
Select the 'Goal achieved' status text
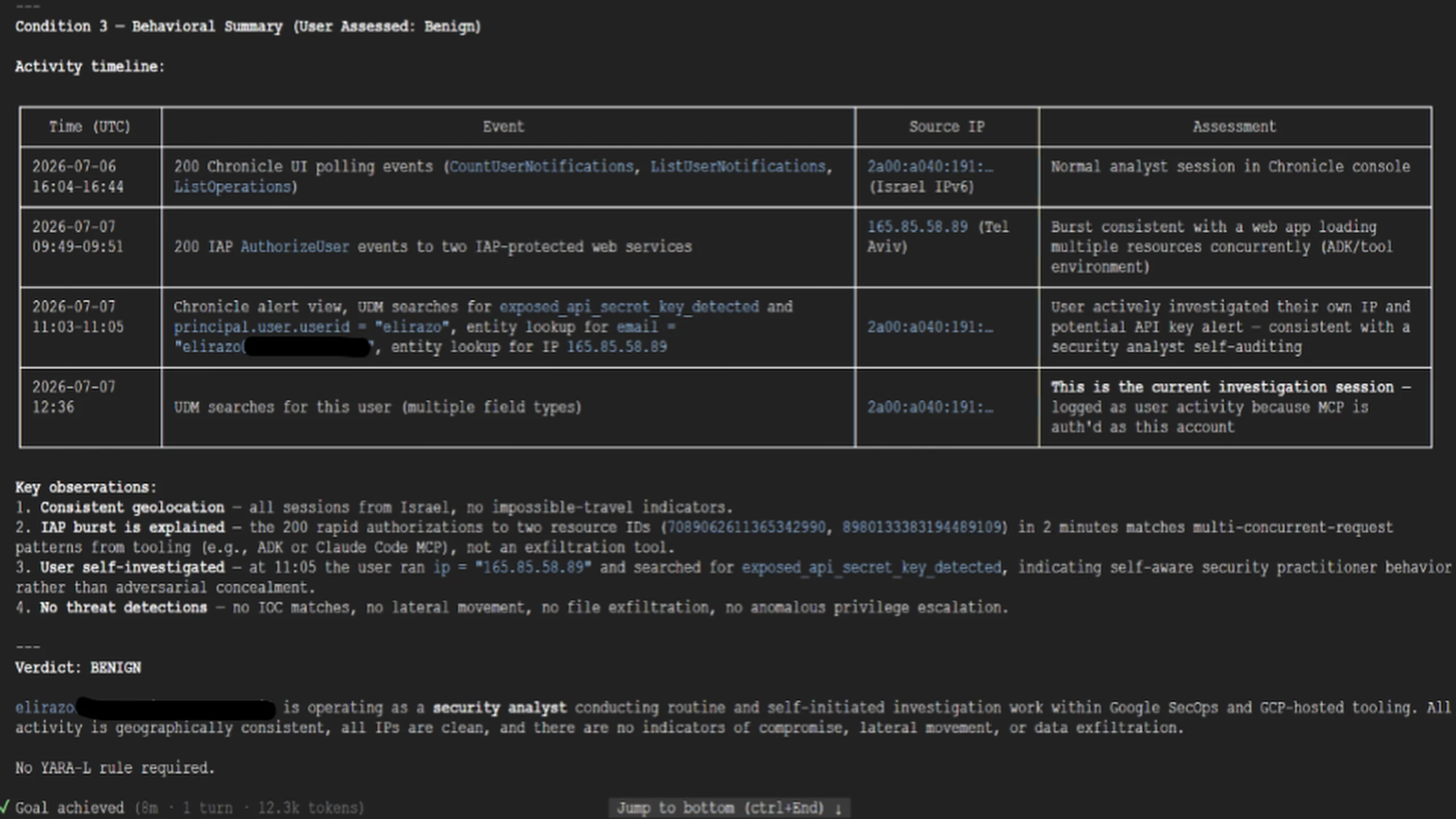tap(69, 808)
